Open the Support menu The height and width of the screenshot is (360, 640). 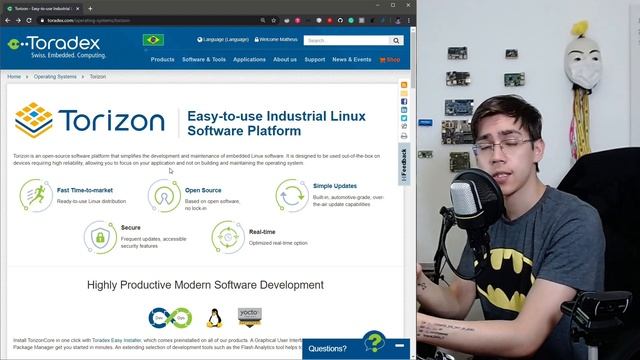tap(315, 60)
